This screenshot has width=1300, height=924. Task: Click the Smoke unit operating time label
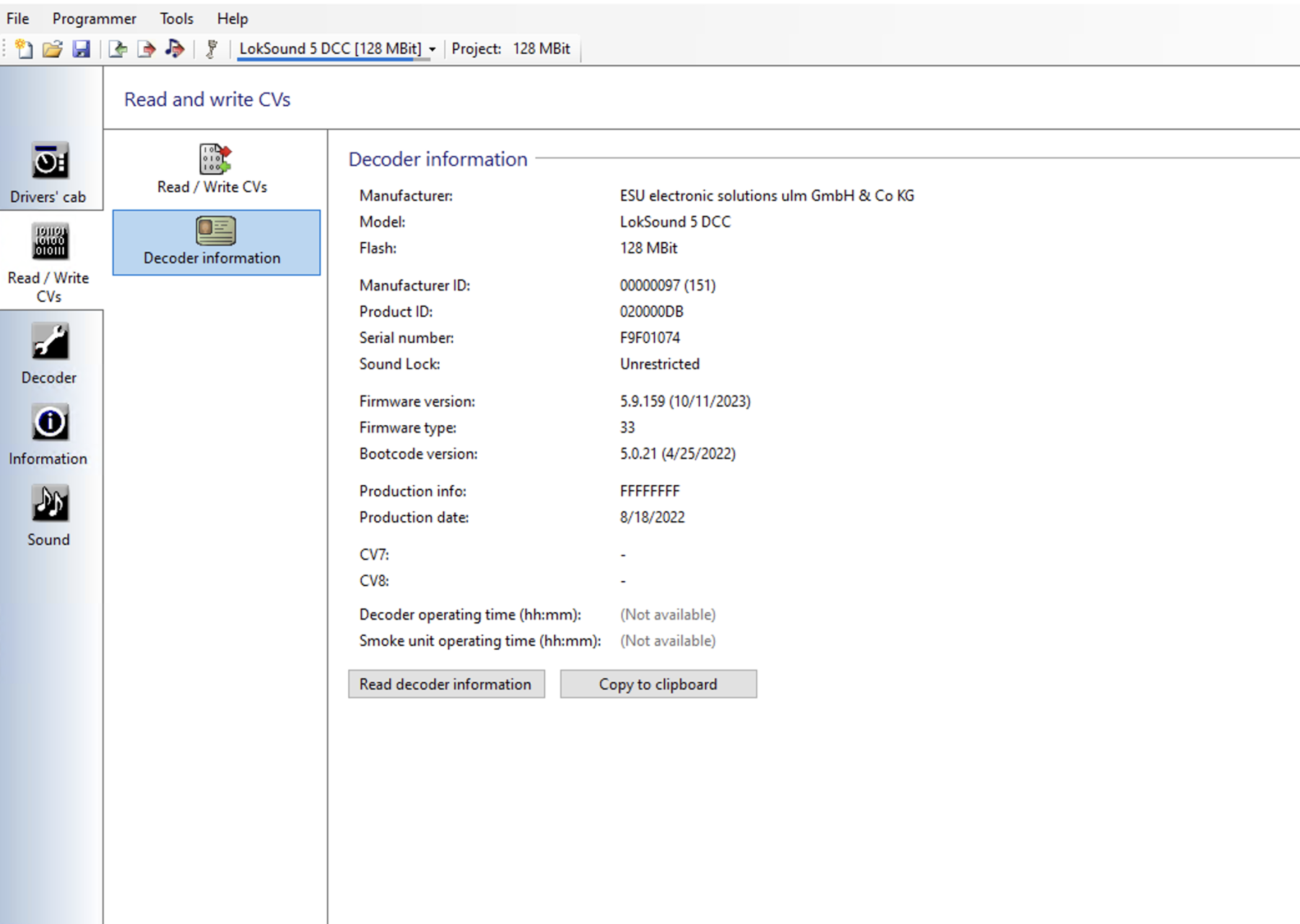pyautogui.click(x=480, y=641)
